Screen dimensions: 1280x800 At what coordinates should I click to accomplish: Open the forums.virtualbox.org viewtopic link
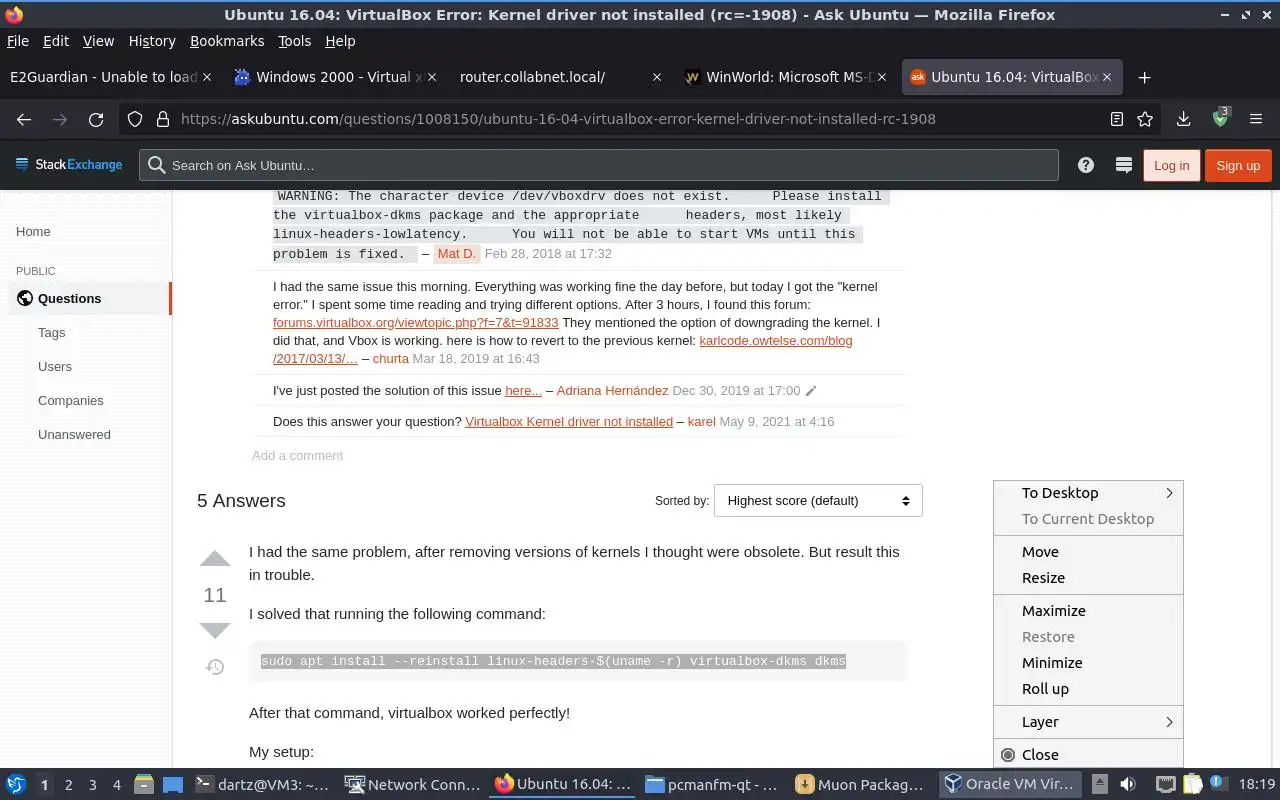(416, 323)
